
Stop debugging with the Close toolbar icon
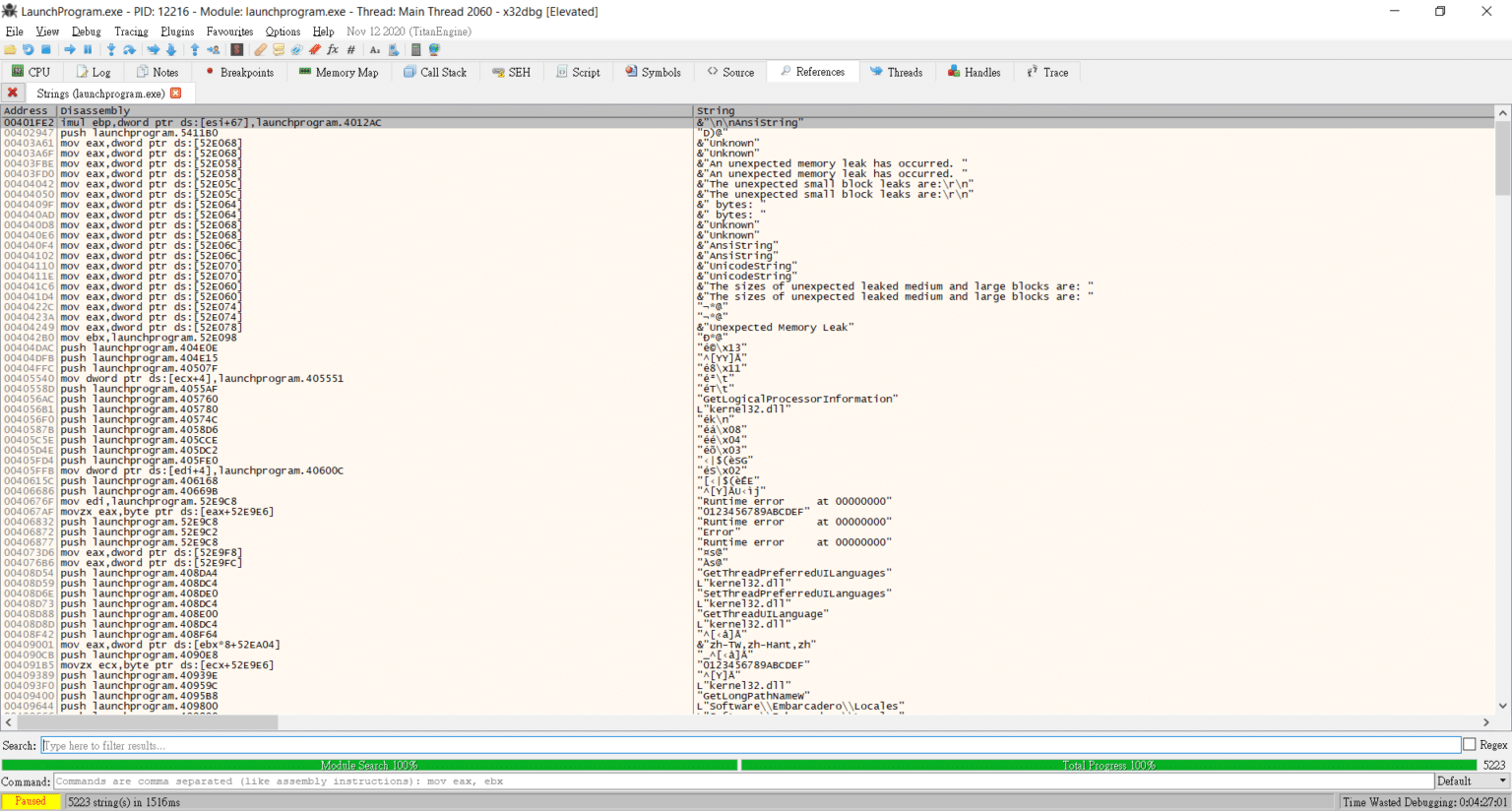click(x=45, y=49)
